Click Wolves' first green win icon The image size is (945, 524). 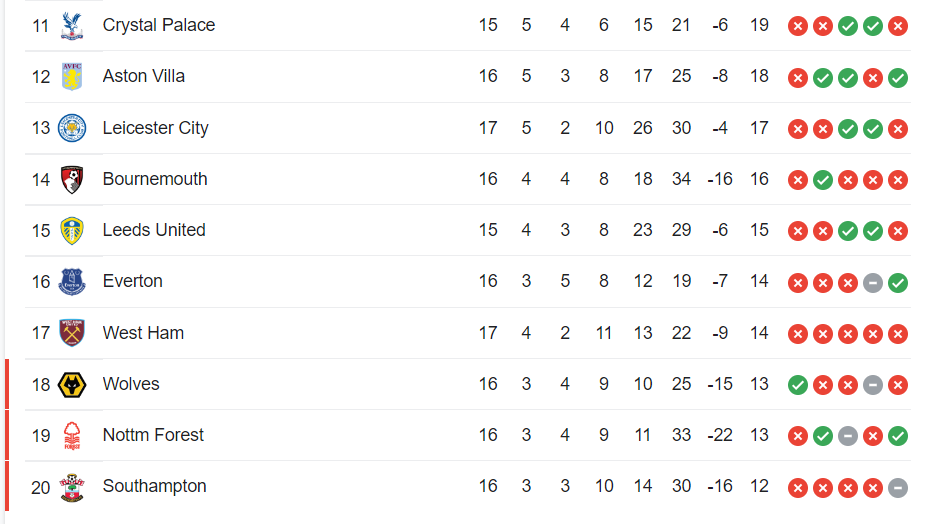tap(797, 385)
